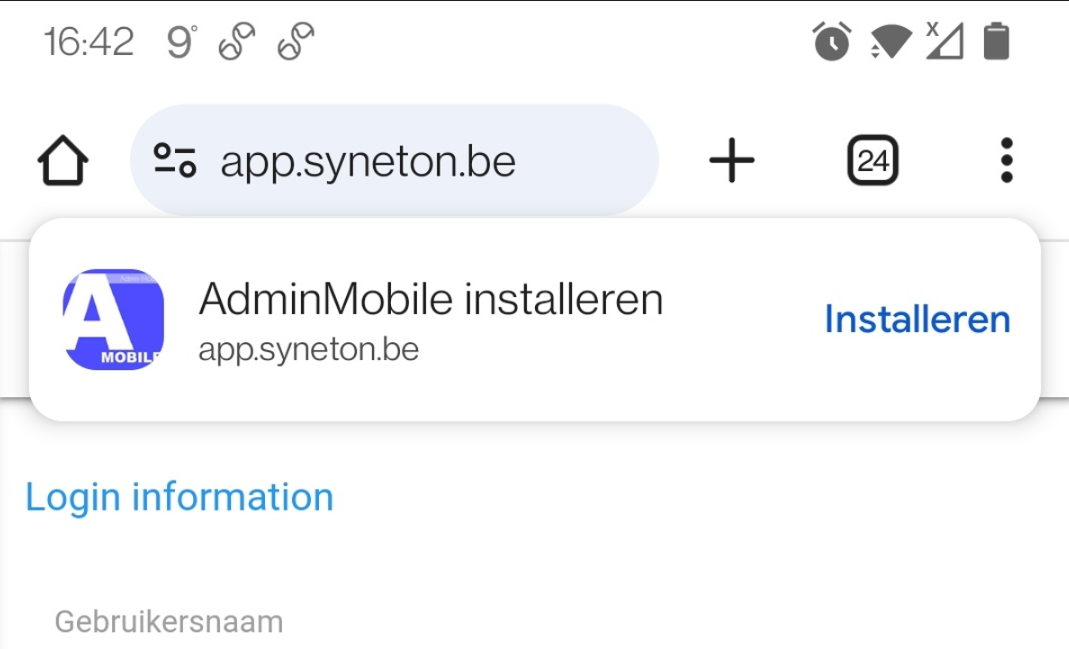Tap the Installeren button

tap(917, 319)
